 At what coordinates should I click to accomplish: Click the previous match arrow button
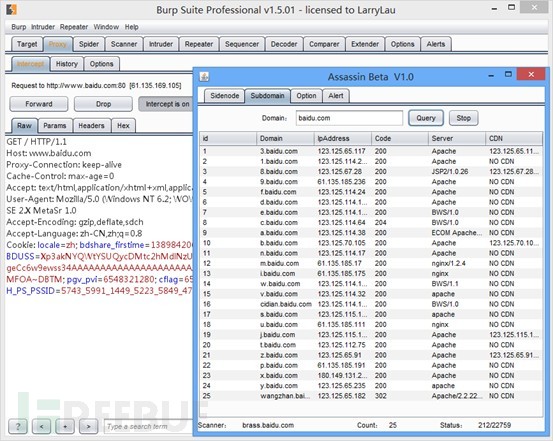[41, 427]
